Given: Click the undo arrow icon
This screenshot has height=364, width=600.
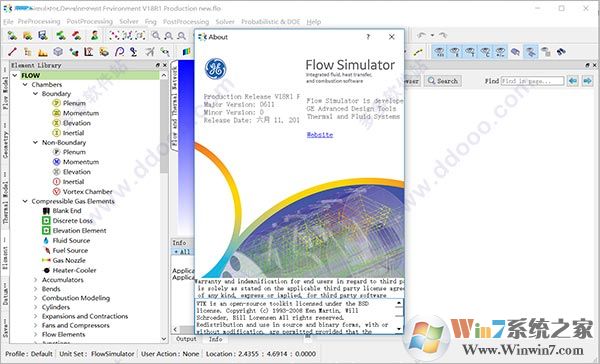Looking at the screenshot, I should coord(422,35).
